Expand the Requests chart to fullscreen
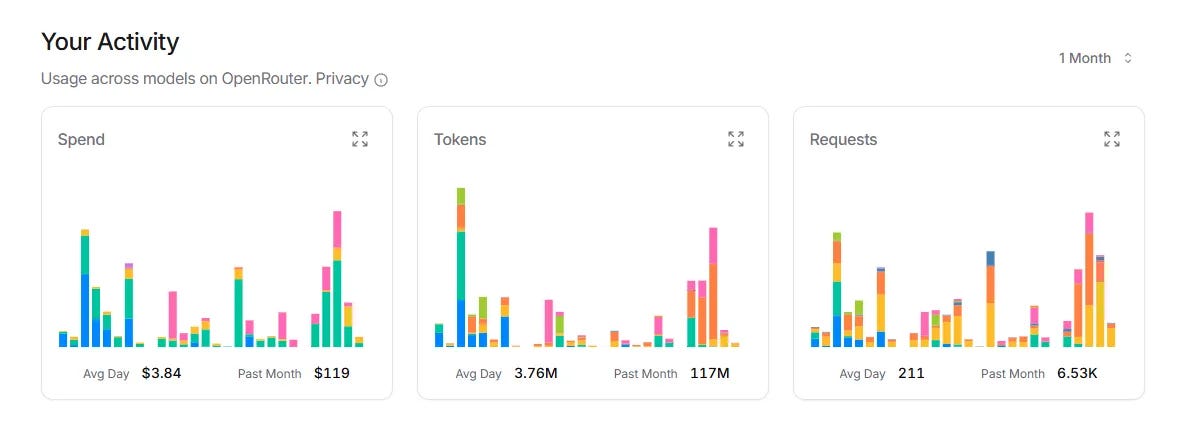The height and width of the screenshot is (434, 1184). (1112, 139)
